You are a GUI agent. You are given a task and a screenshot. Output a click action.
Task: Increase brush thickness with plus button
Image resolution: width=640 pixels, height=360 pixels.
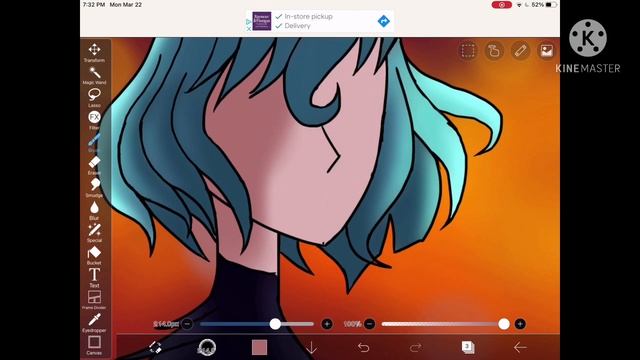pos(327,324)
